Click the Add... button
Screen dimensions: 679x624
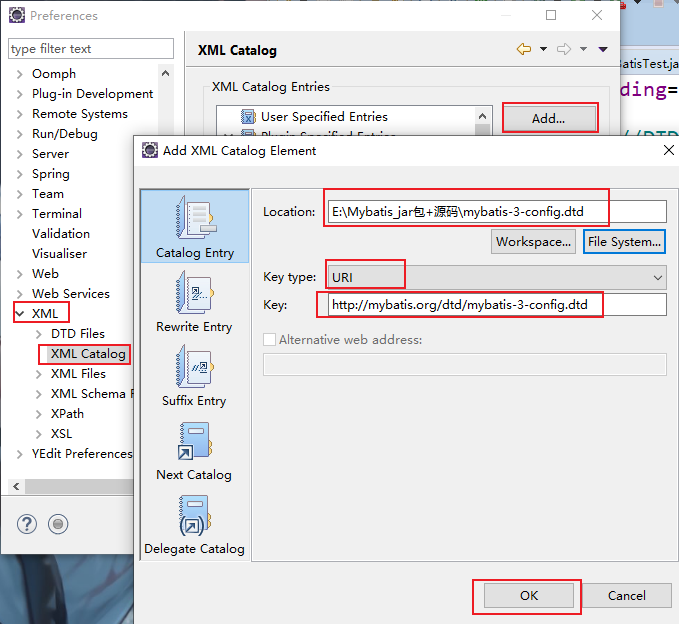(x=549, y=118)
